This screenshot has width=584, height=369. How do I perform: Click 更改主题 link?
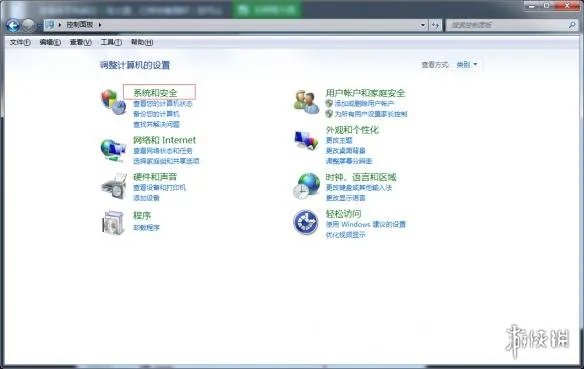tap(339, 140)
